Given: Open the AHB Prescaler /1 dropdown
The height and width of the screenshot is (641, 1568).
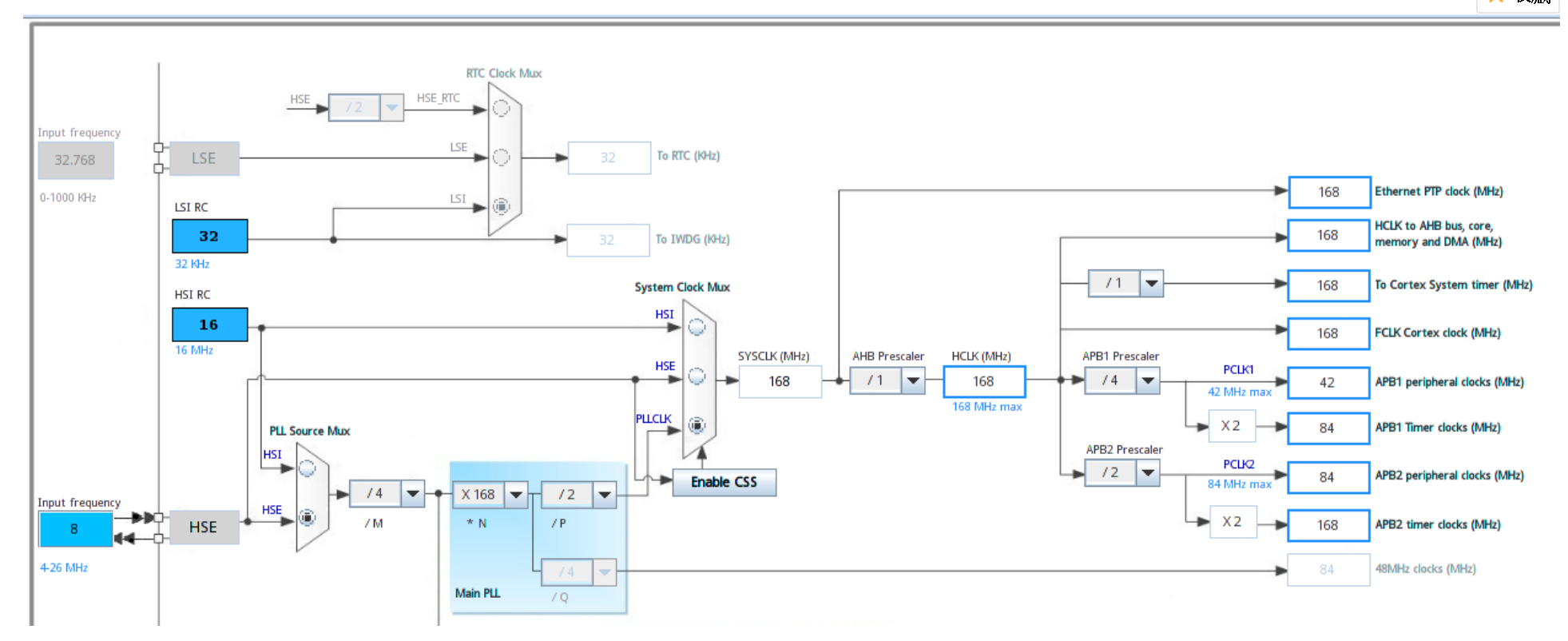Looking at the screenshot, I should tap(913, 380).
